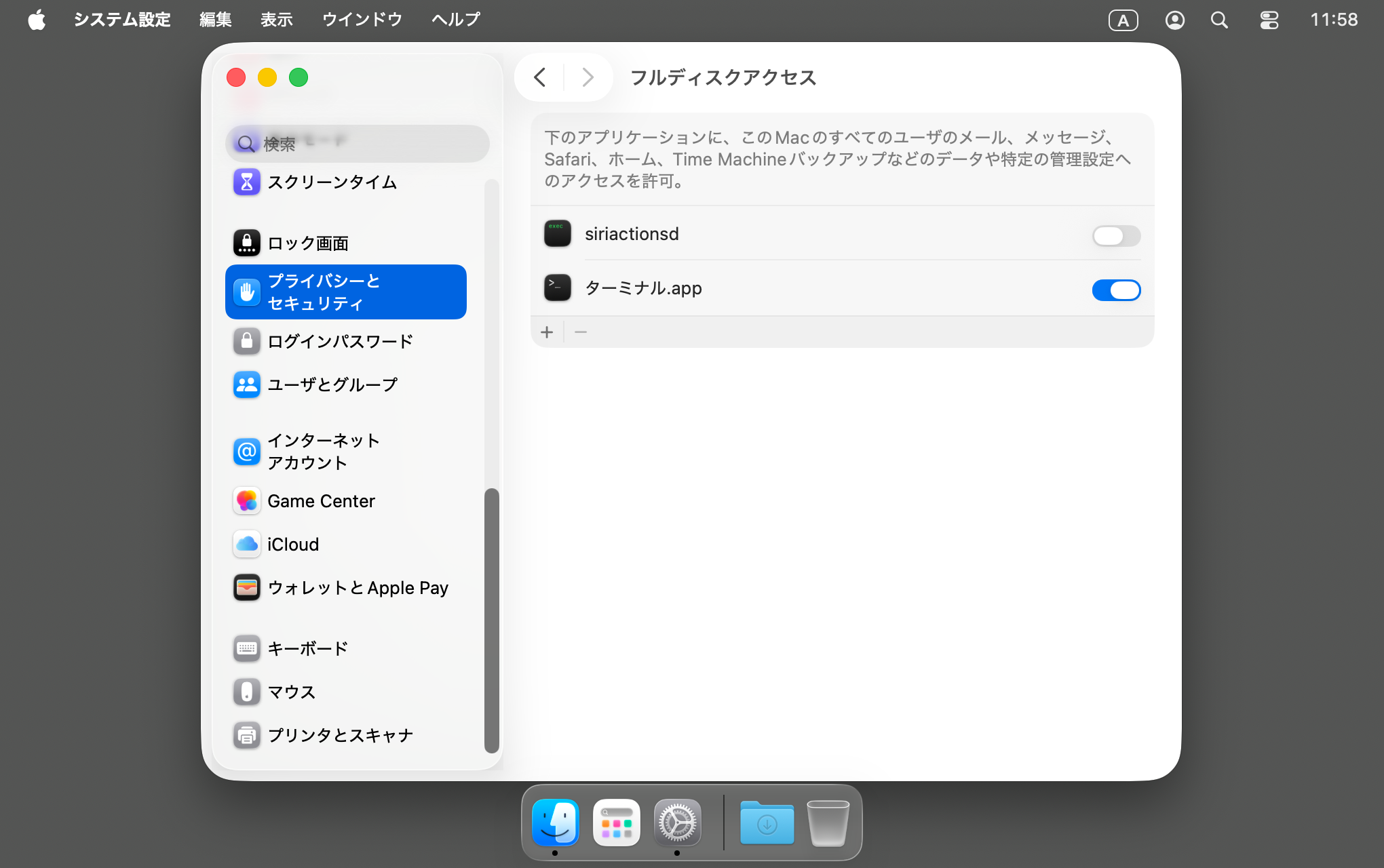
Task: Open Wallet & Apple Pay settings
Action: 357,588
